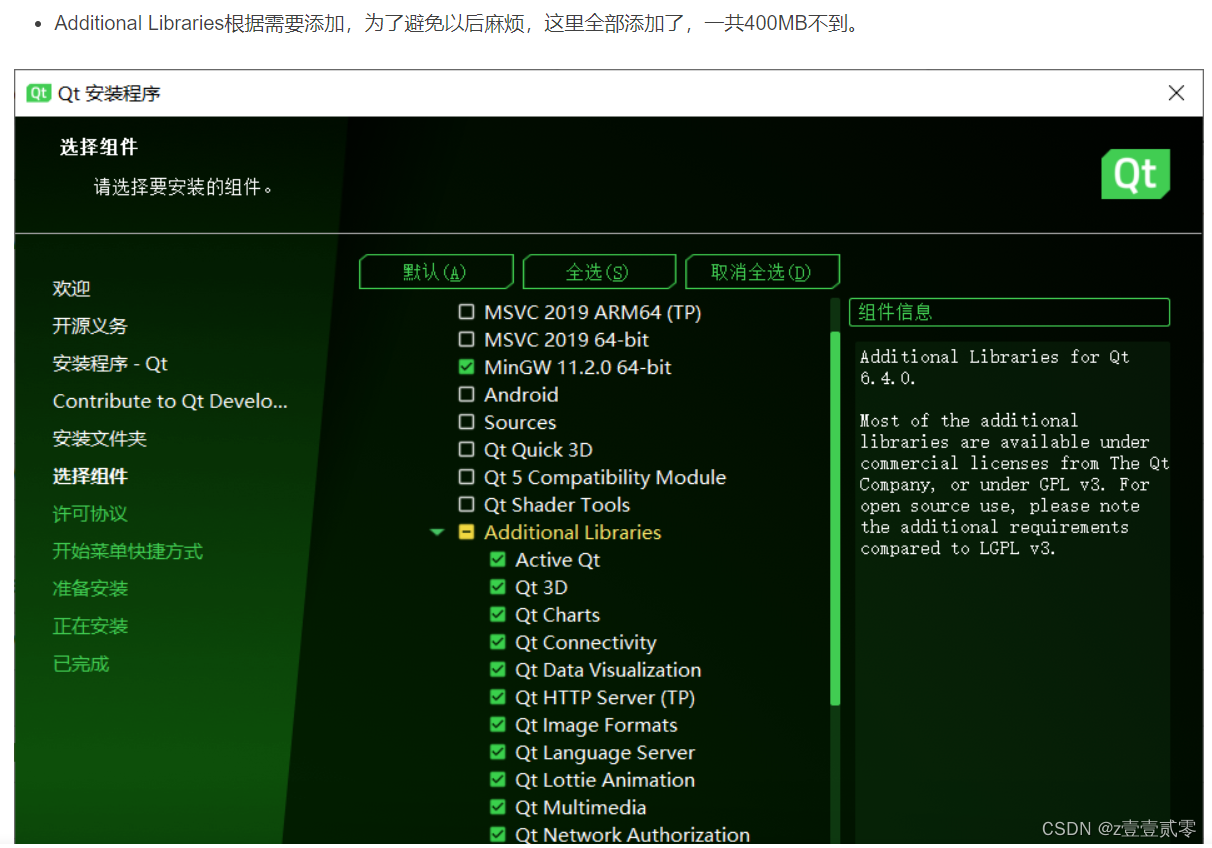The image size is (1212, 848).
Task: Uncheck the Qt Network Authorization checkbox
Action: coord(497,835)
